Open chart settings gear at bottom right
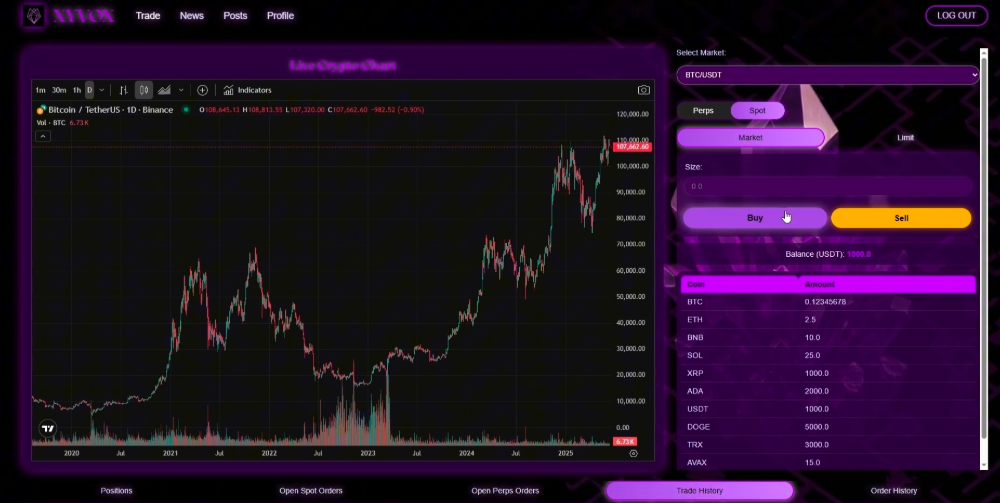Viewport: 1000px width, 503px height. [x=633, y=453]
